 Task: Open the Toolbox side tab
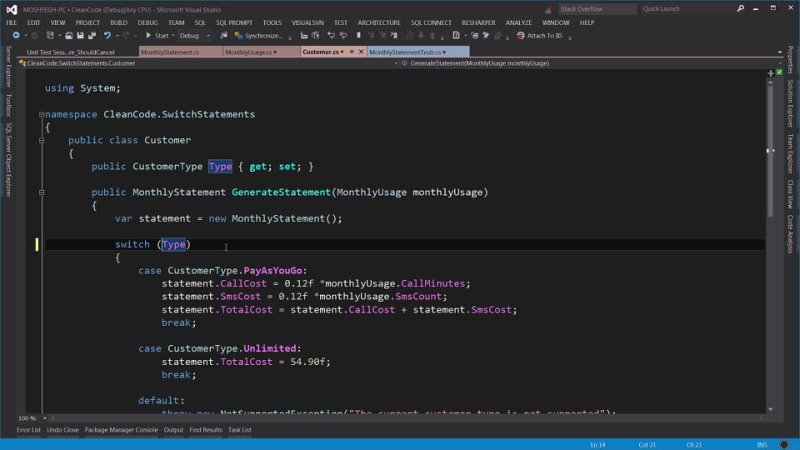point(9,105)
